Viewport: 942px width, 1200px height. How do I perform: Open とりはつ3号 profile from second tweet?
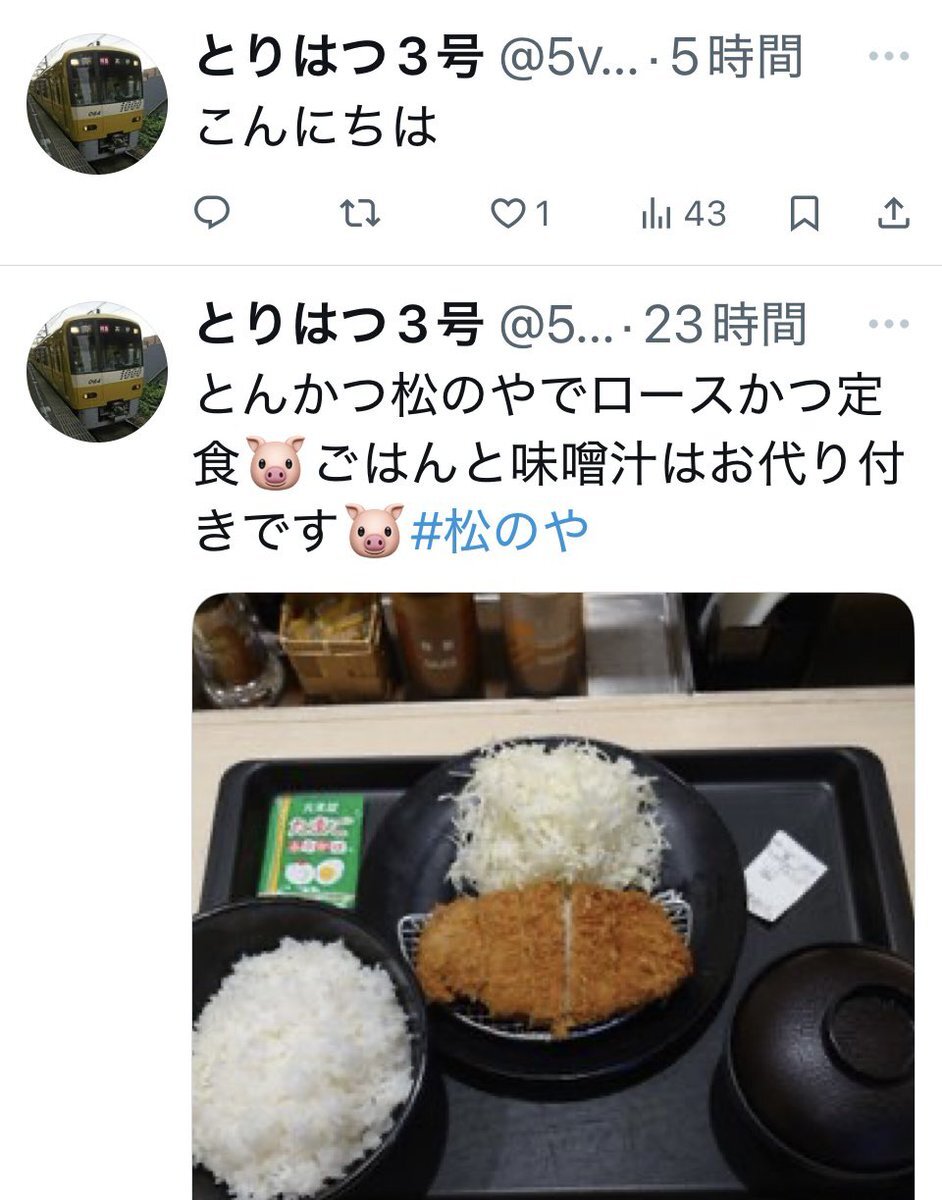338,325
